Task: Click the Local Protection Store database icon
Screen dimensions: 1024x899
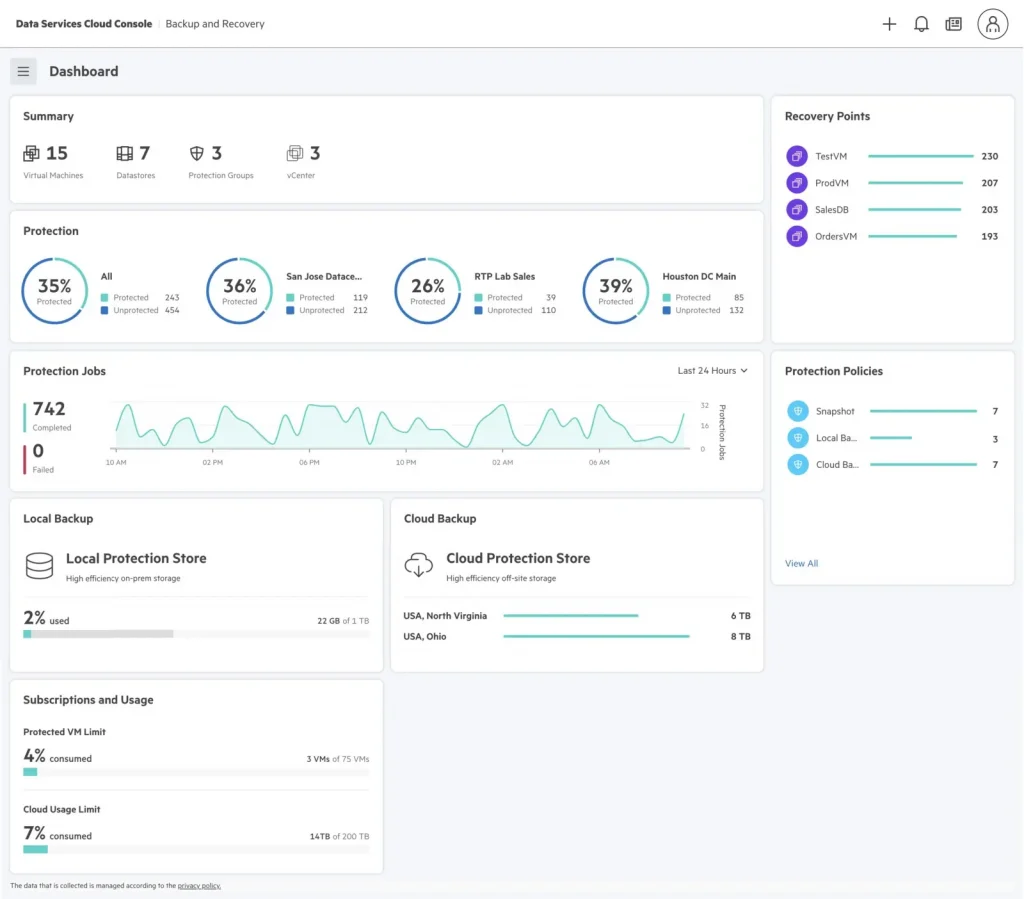Action: coord(39,565)
